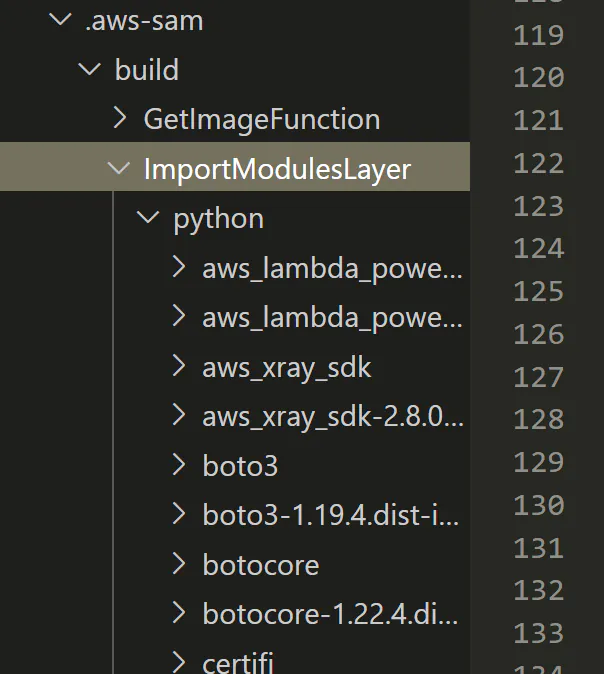Select the botocore folder name
The width and height of the screenshot is (604, 674).
(261, 565)
